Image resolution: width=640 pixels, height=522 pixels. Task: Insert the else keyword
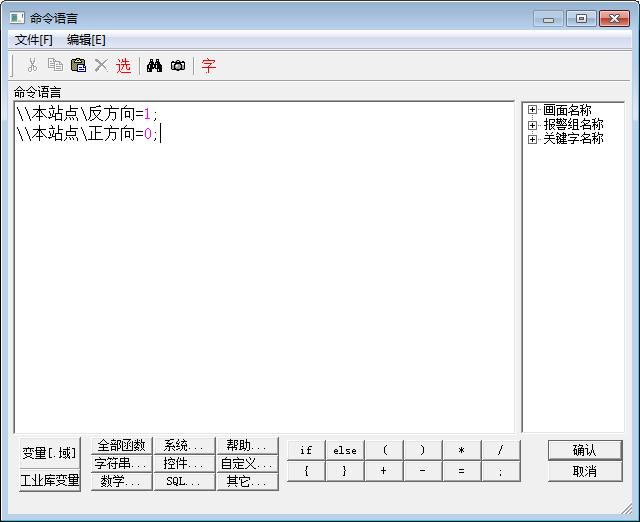point(345,450)
